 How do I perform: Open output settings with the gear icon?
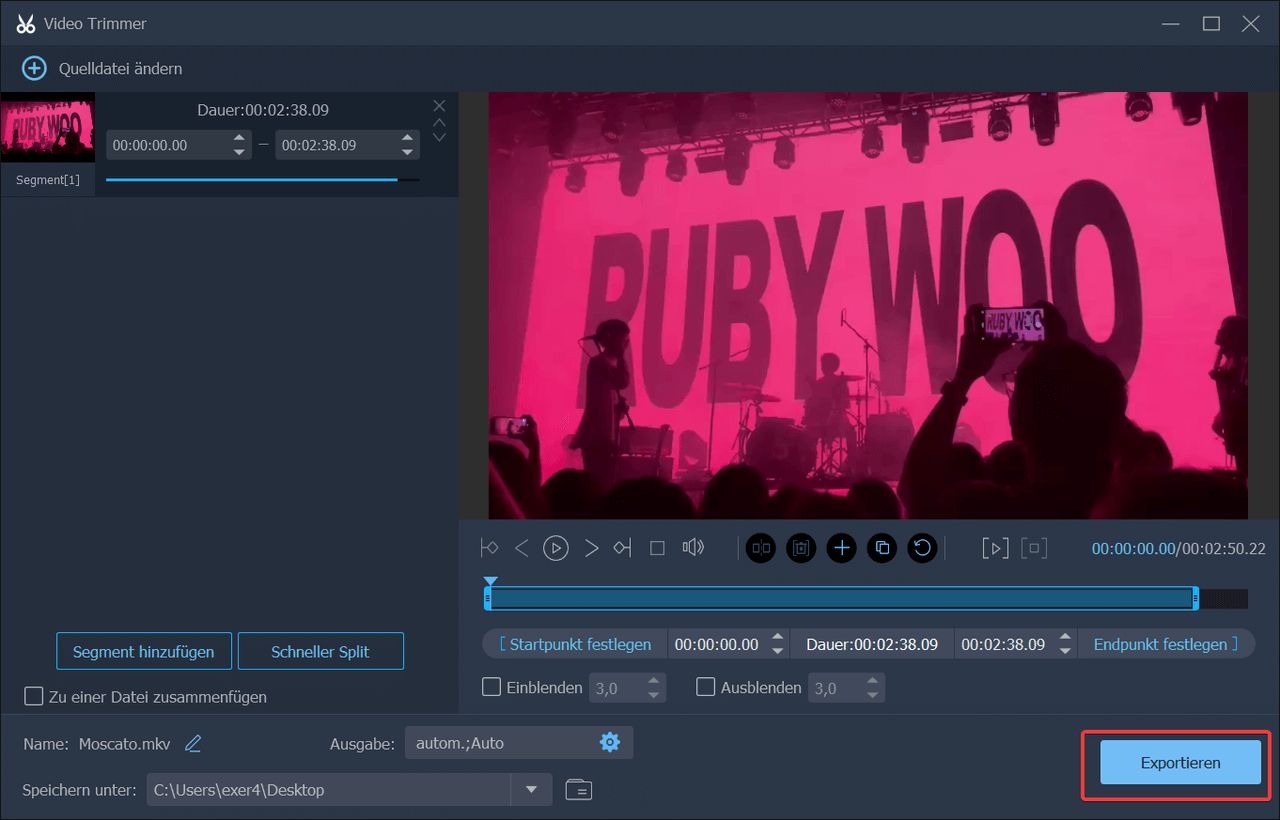(610, 742)
